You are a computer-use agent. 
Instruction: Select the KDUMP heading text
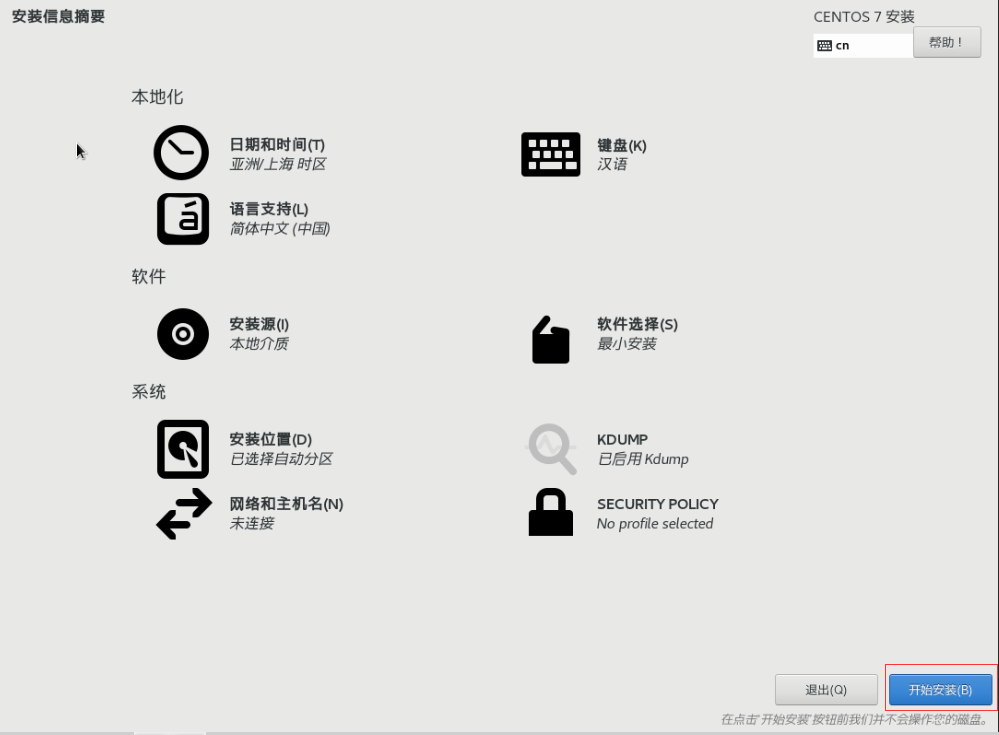point(622,439)
